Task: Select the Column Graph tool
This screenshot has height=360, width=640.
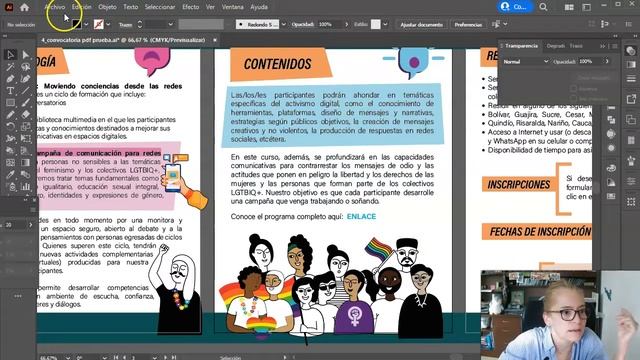Action: (x=26, y=187)
